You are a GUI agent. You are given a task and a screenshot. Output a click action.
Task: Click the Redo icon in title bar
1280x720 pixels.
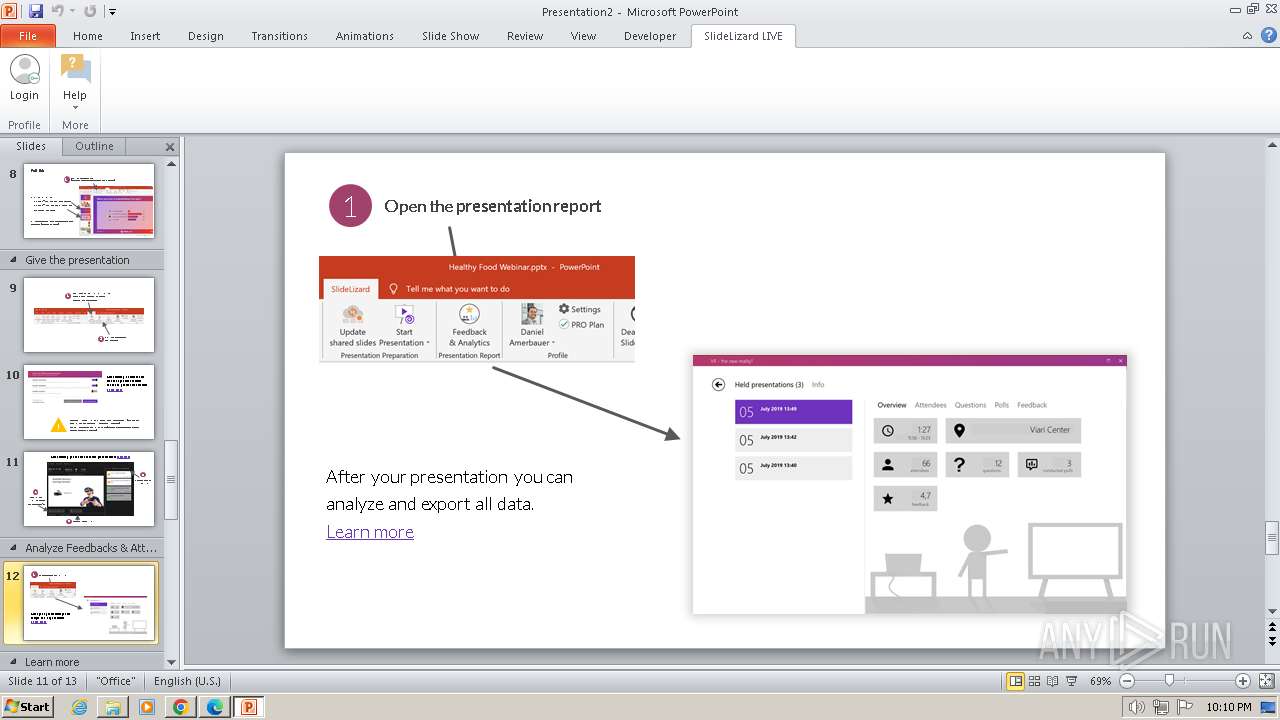coord(90,11)
